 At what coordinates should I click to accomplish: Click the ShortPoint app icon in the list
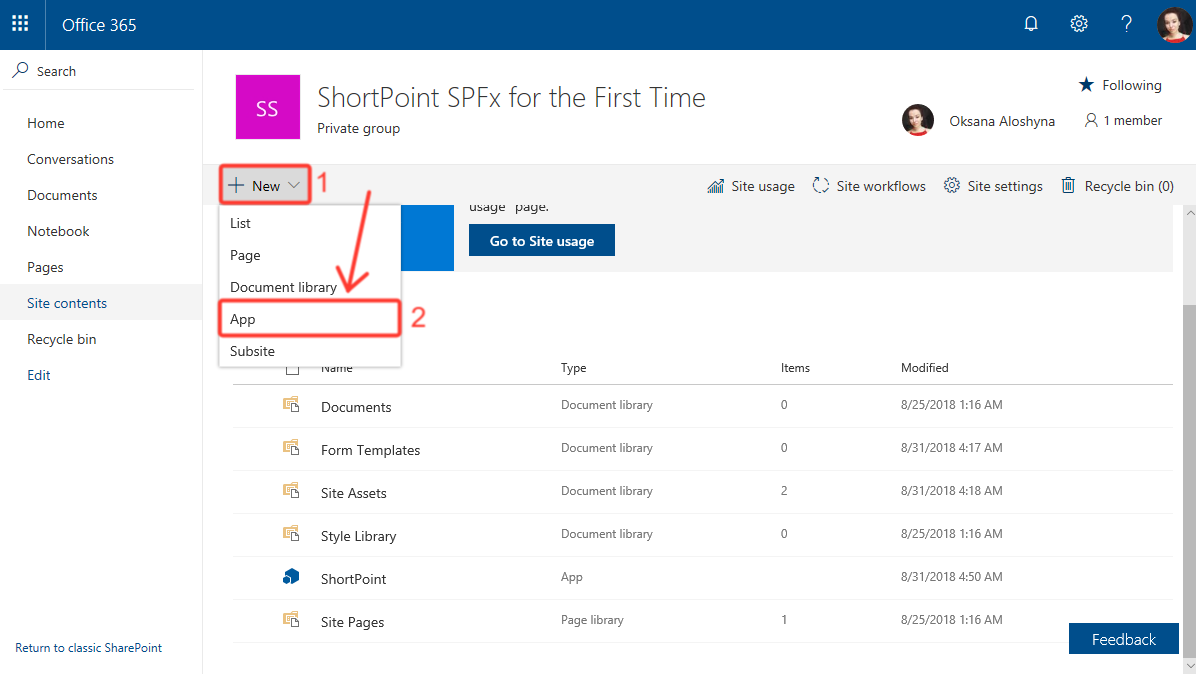pyautogui.click(x=292, y=576)
